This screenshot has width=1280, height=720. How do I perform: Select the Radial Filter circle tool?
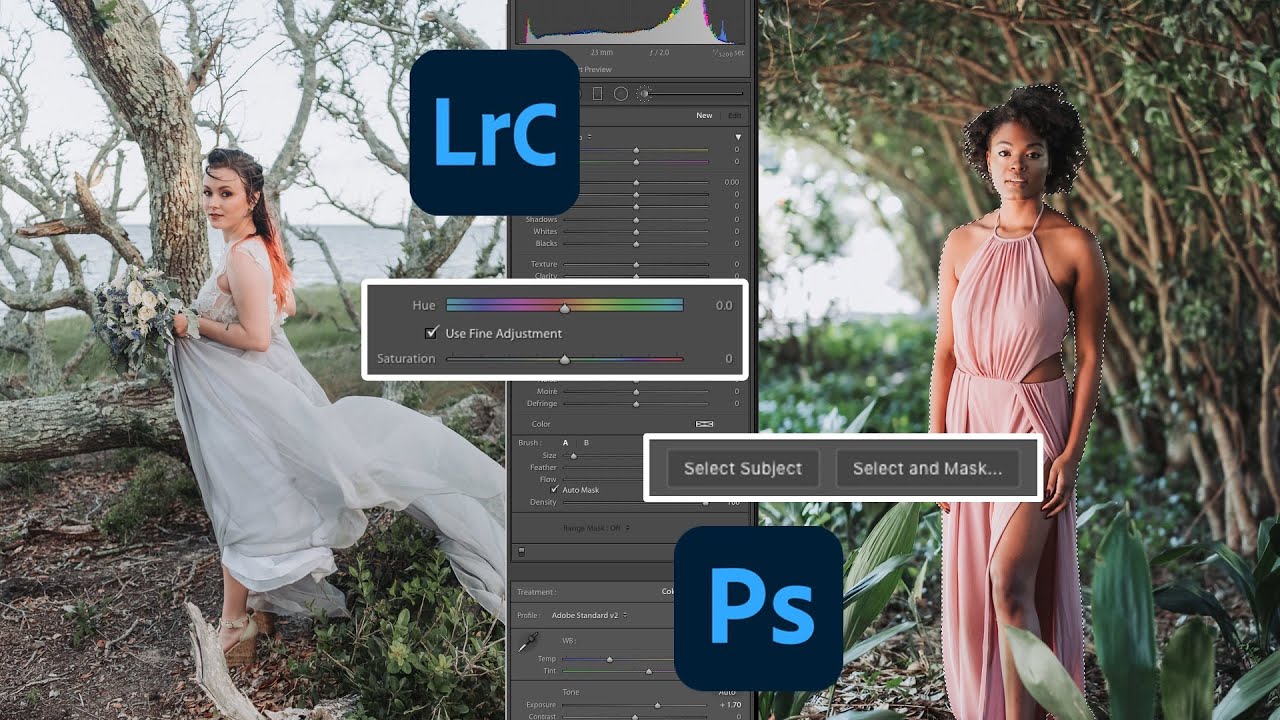coord(620,93)
